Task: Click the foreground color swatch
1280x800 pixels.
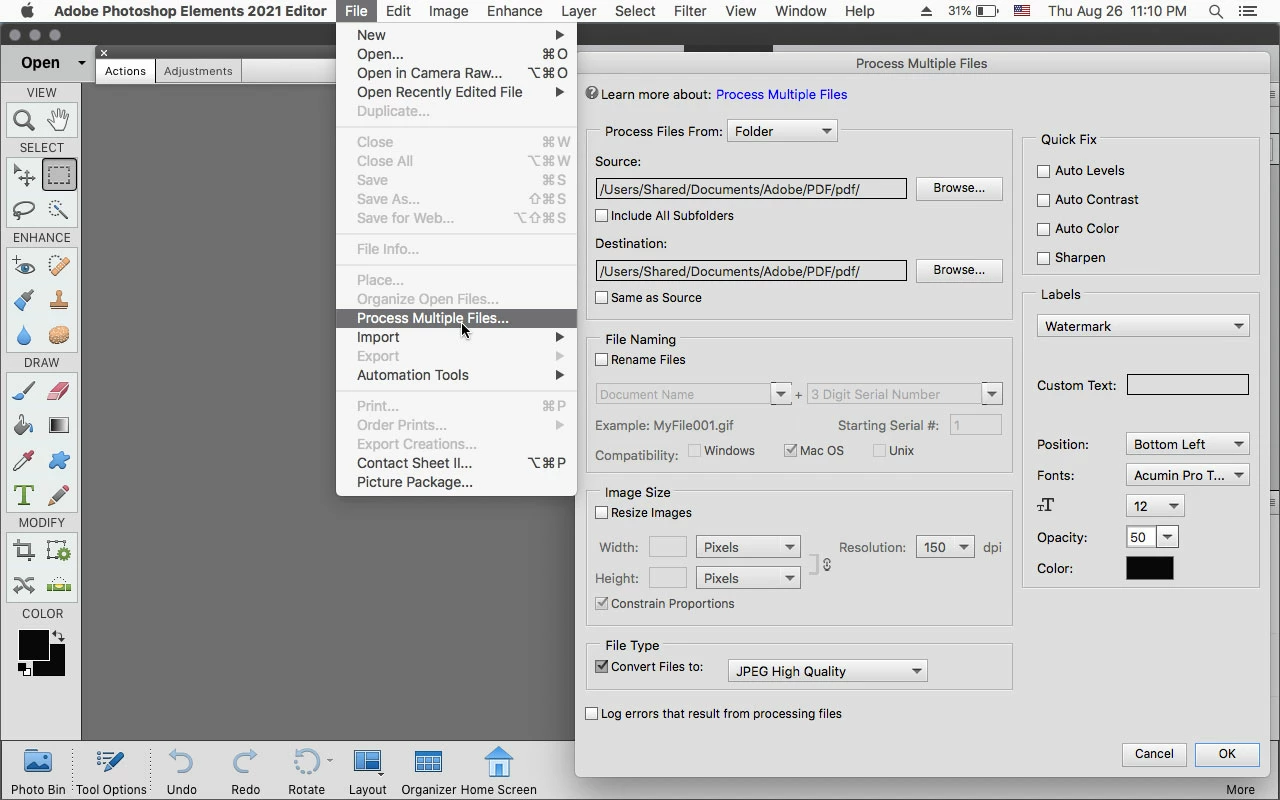Action: tap(33, 645)
